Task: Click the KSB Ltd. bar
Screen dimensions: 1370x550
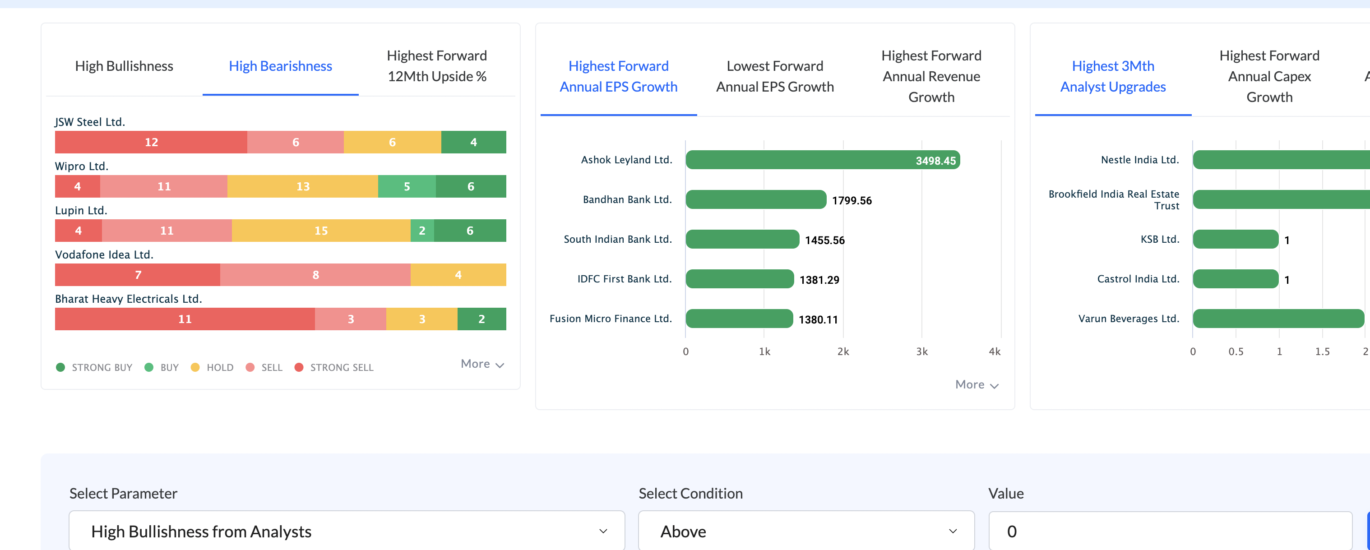Action: (1236, 240)
